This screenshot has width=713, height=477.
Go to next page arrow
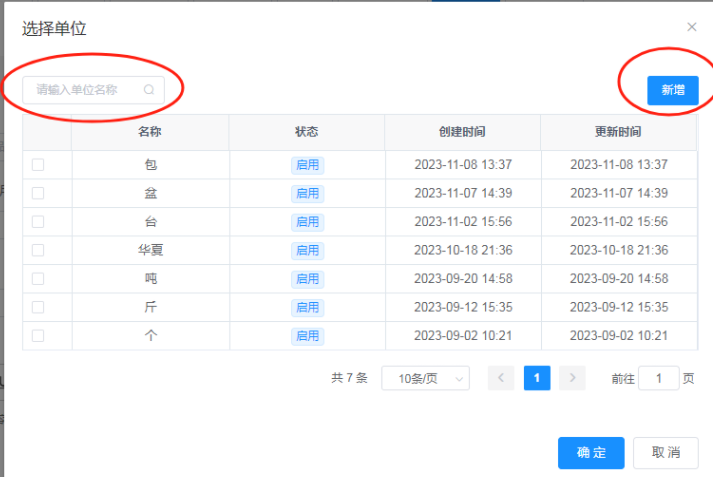572,378
